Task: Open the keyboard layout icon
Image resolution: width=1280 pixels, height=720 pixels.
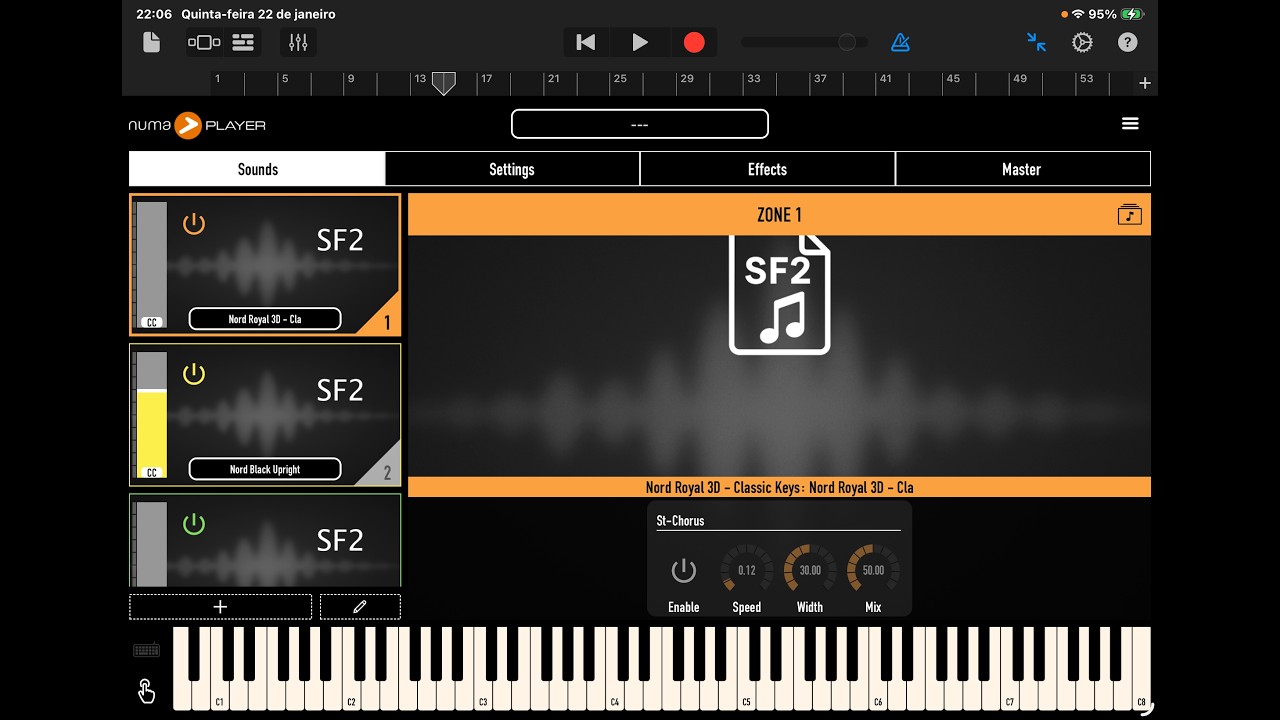Action: 146,650
